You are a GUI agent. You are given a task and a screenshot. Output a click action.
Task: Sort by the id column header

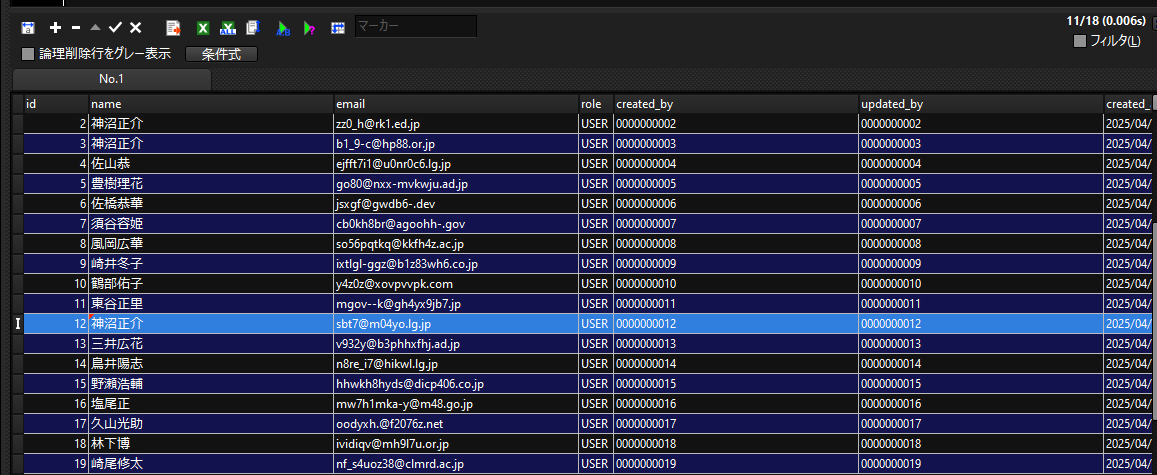click(x=56, y=104)
